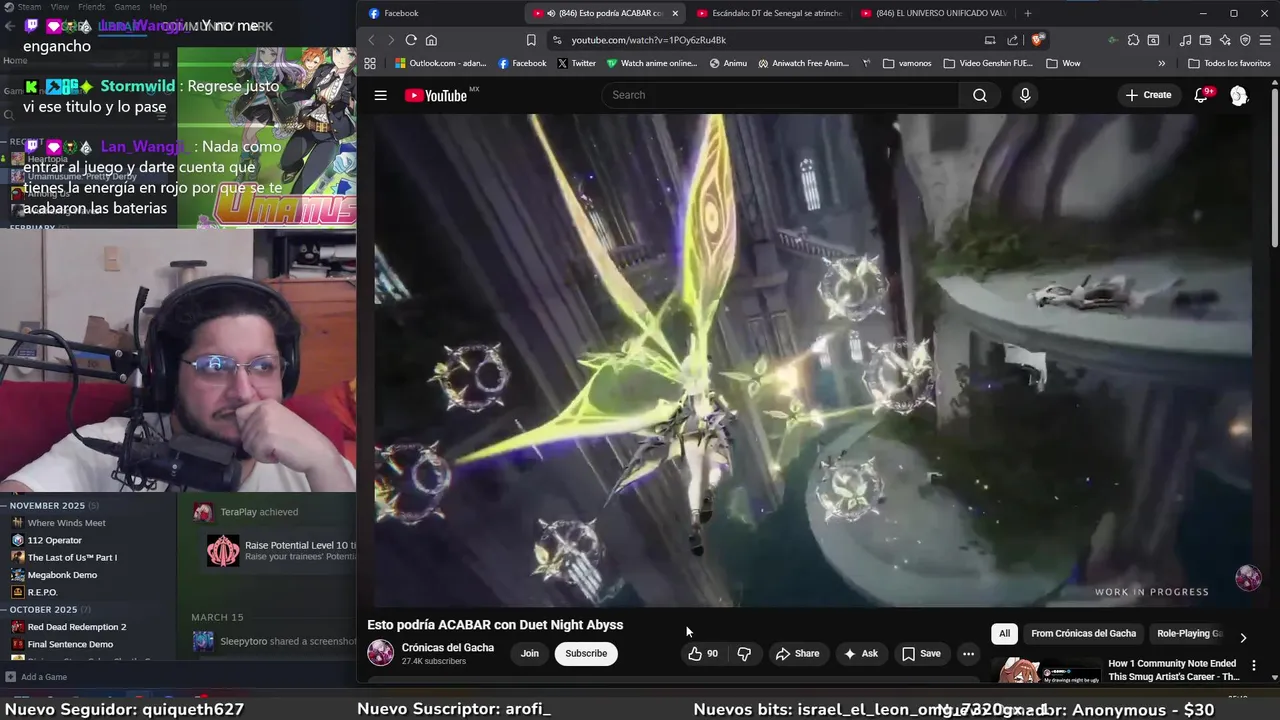Open the YouTube guide hamburger menu
1280x720 pixels.
point(380,95)
